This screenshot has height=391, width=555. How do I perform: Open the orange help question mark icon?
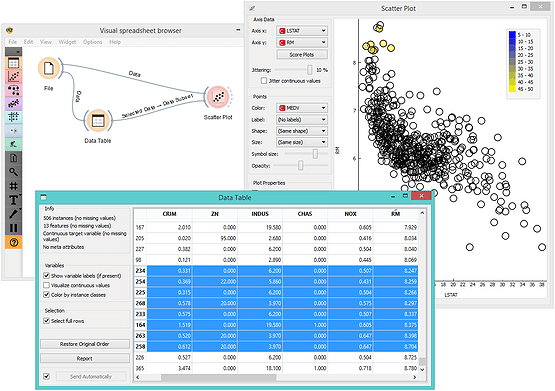[13, 242]
